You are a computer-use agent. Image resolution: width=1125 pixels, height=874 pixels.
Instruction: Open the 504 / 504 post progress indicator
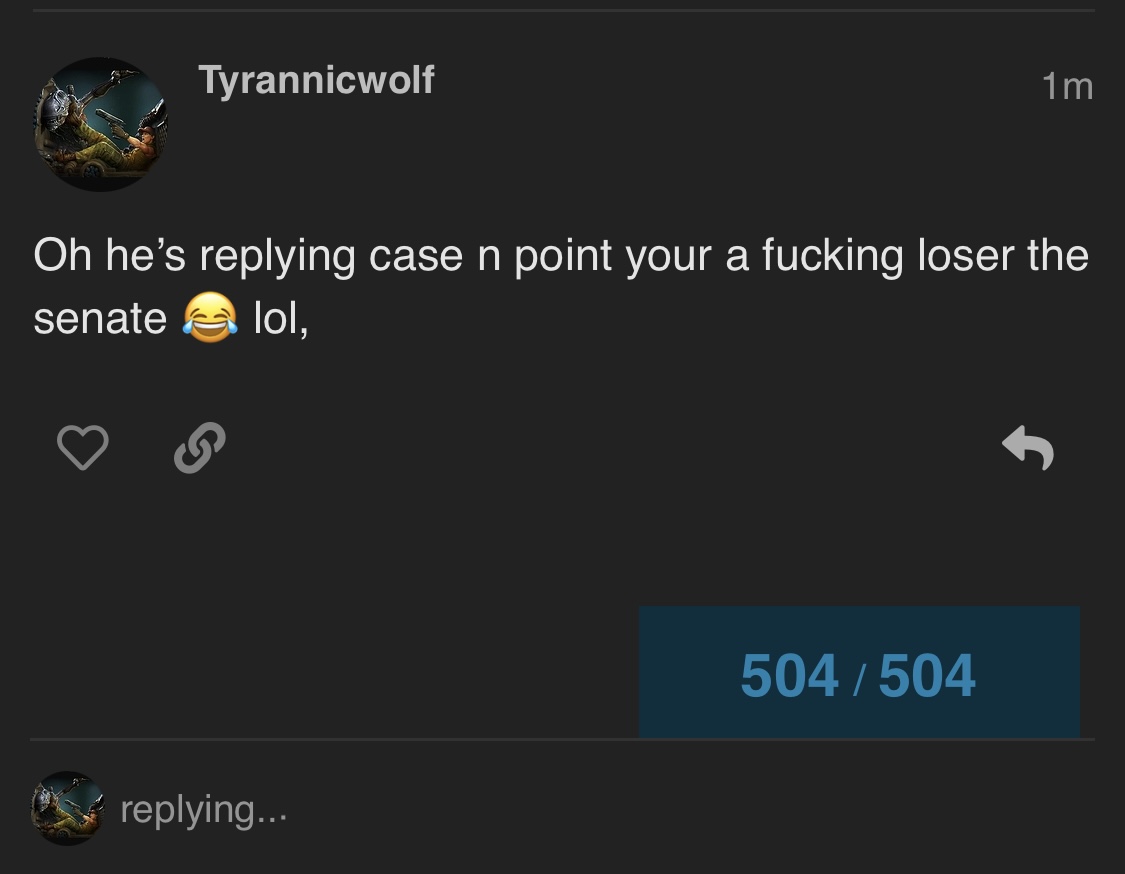(859, 672)
